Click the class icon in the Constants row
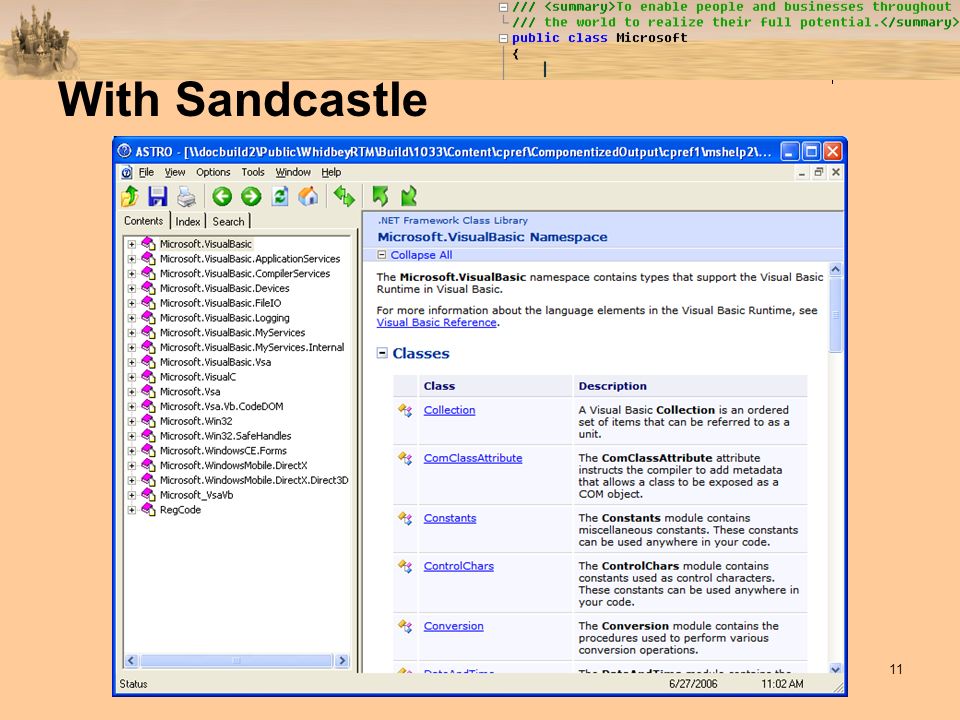Screen dimensions: 960x720 point(405,518)
